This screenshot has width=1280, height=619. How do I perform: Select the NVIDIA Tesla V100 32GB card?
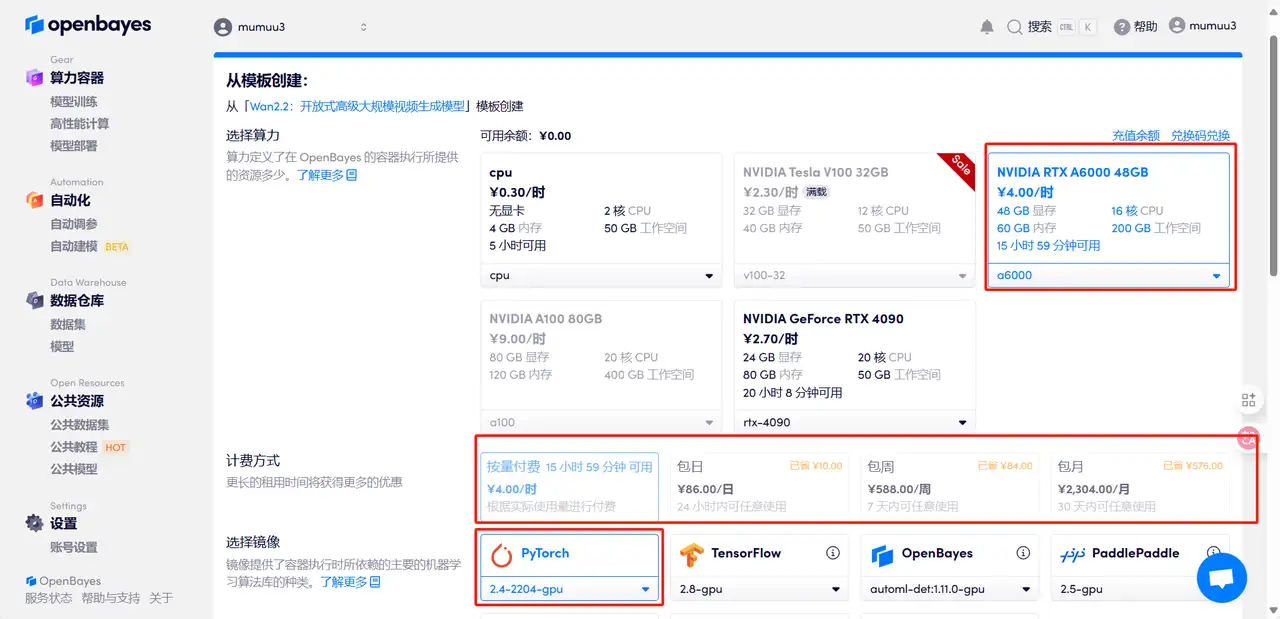pyautogui.click(x=854, y=221)
